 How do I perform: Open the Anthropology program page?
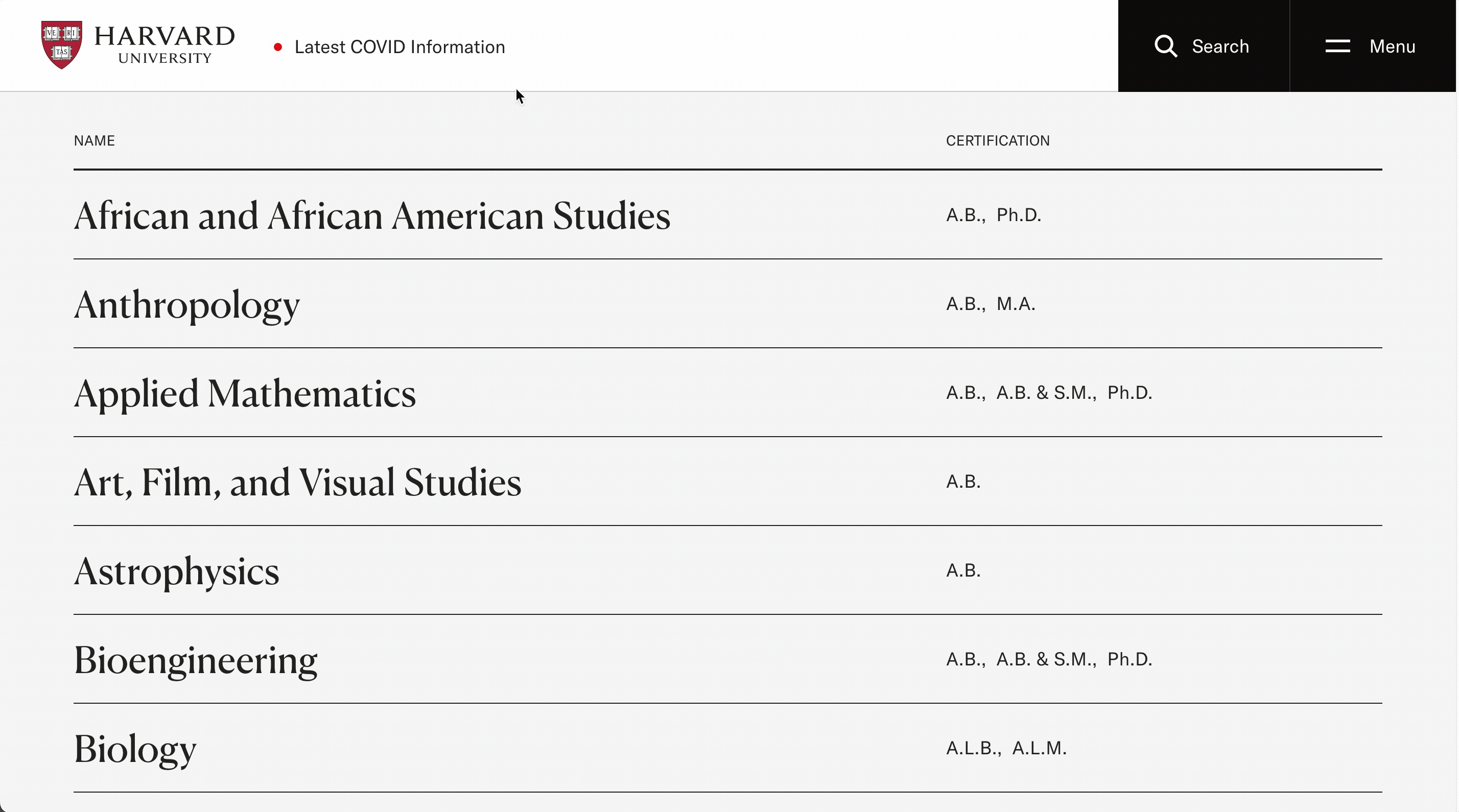pos(187,305)
